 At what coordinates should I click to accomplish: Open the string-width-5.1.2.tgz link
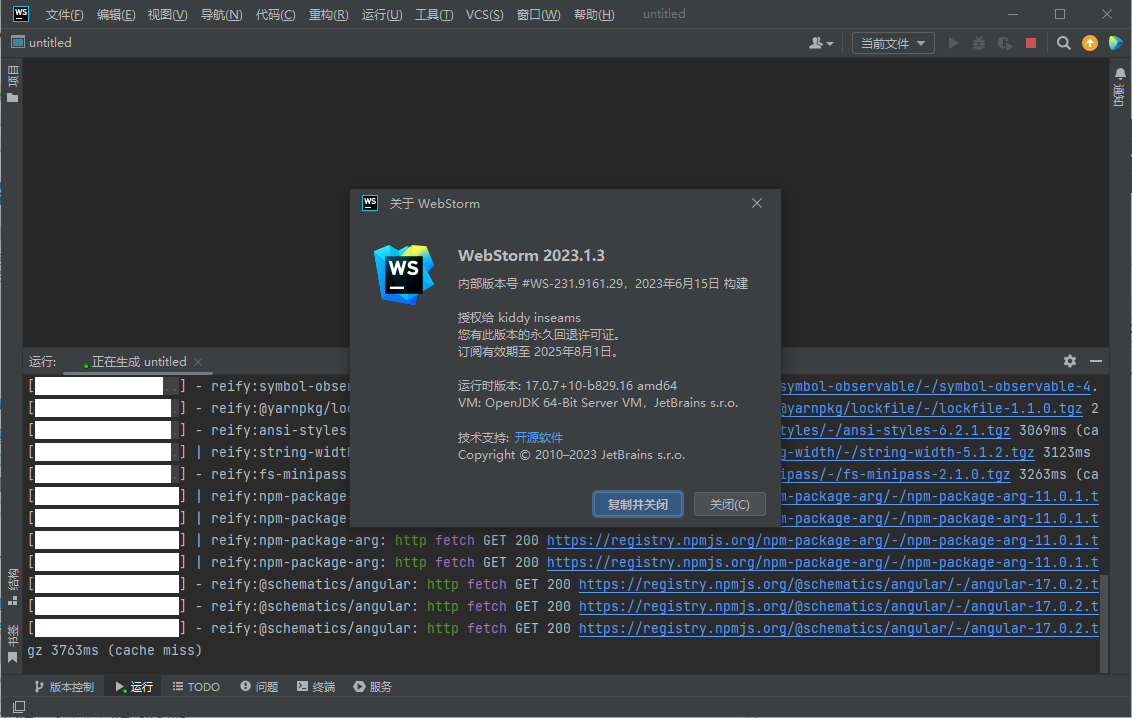907,452
